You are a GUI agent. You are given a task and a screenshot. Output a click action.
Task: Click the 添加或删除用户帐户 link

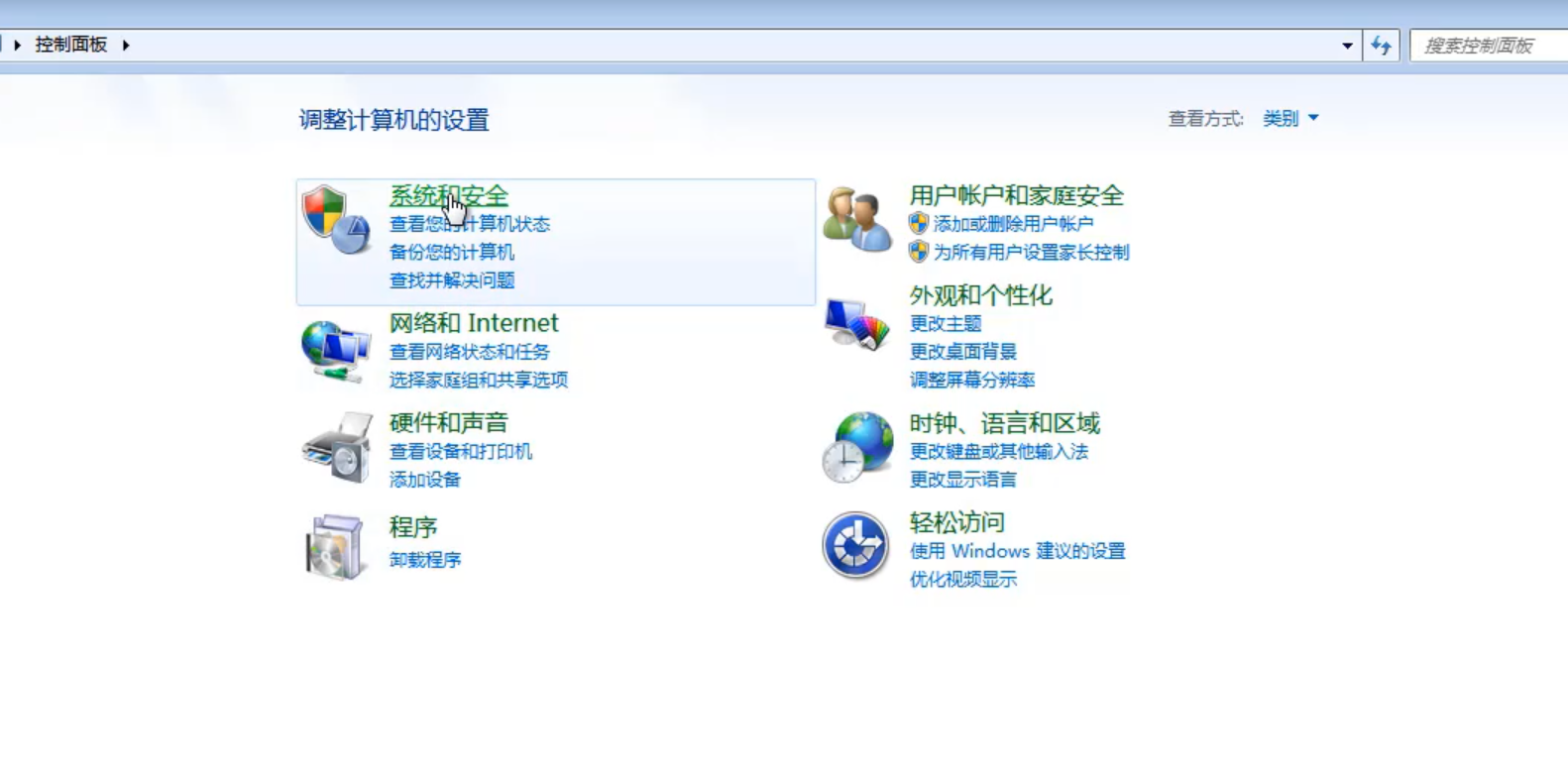click(1014, 224)
